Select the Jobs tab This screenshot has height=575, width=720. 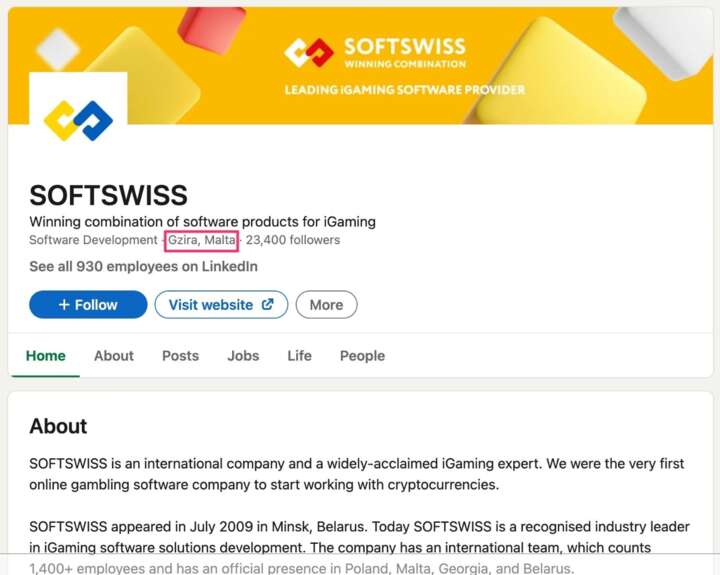(x=243, y=356)
